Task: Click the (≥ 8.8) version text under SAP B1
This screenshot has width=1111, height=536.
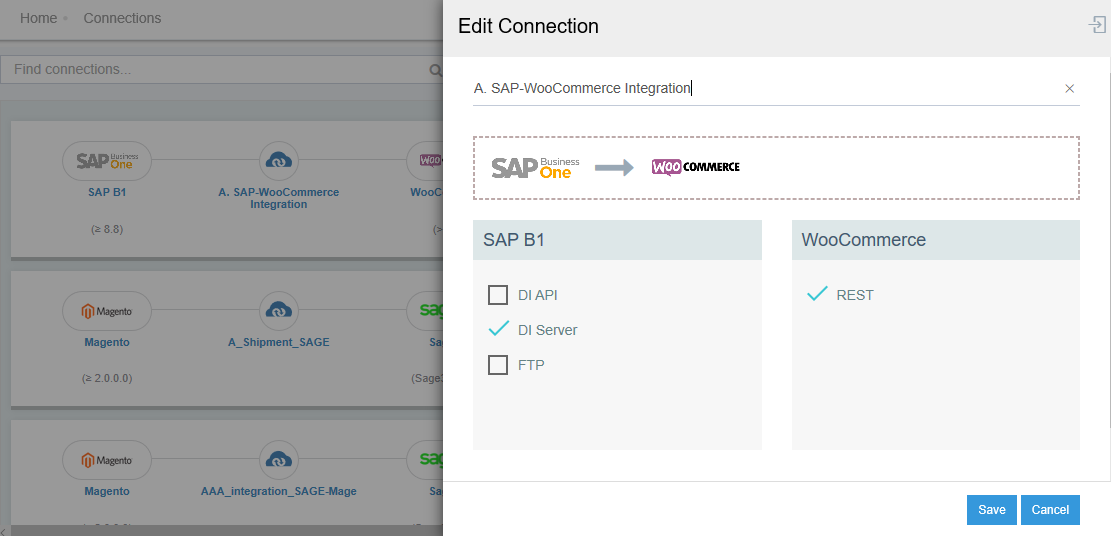Action: (x=107, y=230)
